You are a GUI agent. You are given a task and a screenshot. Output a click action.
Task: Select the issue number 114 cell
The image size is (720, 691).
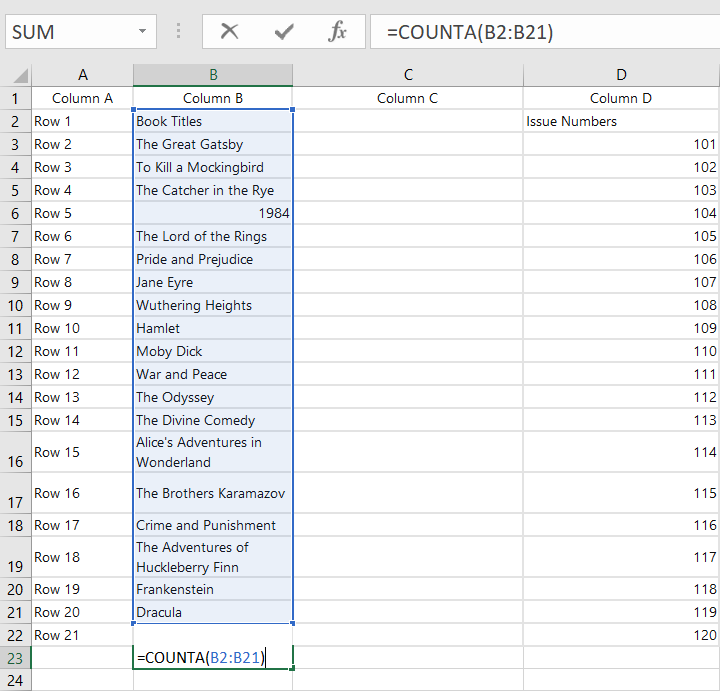621,452
